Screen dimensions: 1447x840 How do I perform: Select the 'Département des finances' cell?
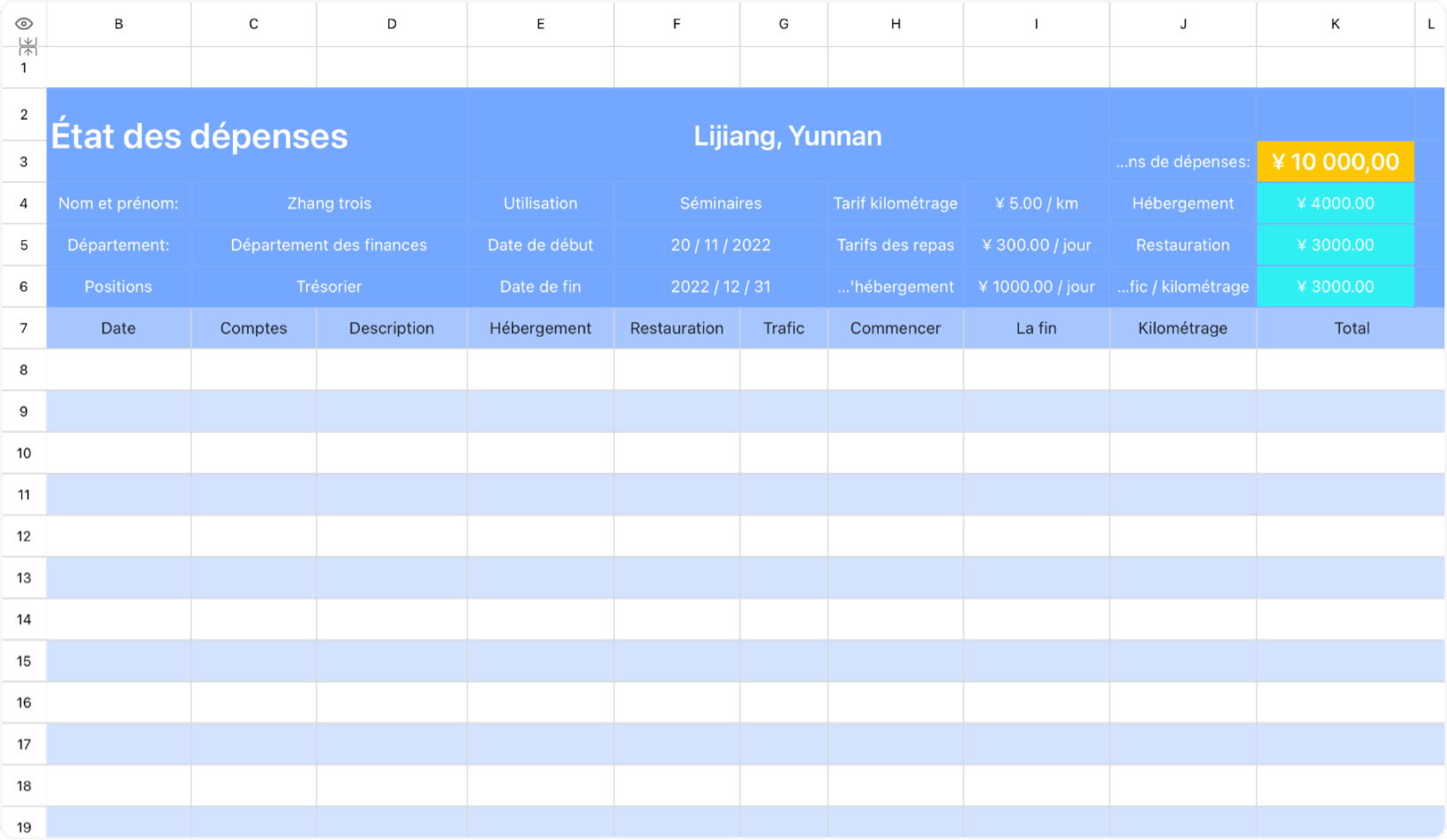pyautogui.click(x=329, y=245)
